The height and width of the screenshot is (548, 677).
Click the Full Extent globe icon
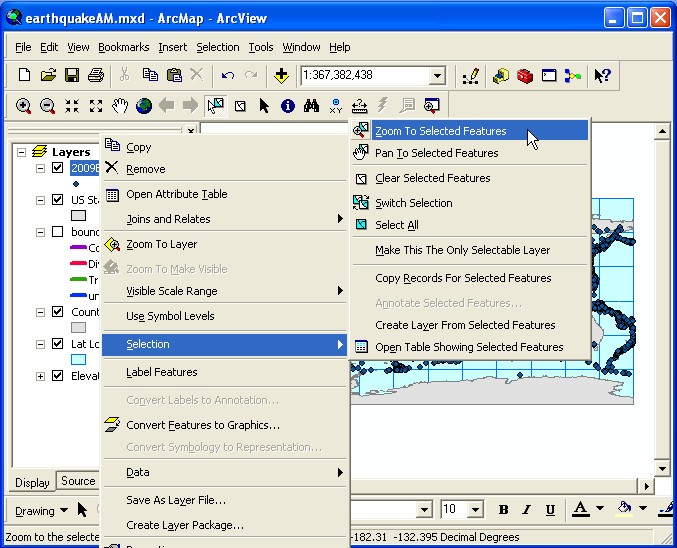click(144, 105)
